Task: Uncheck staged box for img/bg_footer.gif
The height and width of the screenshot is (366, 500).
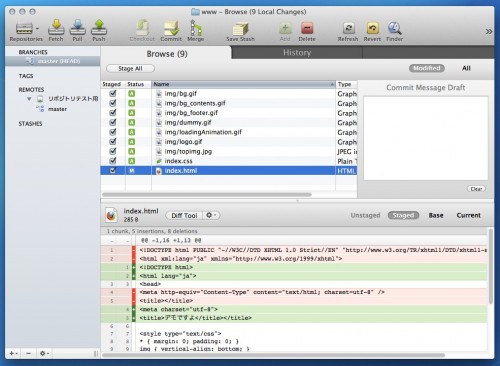Action: tap(113, 113)
